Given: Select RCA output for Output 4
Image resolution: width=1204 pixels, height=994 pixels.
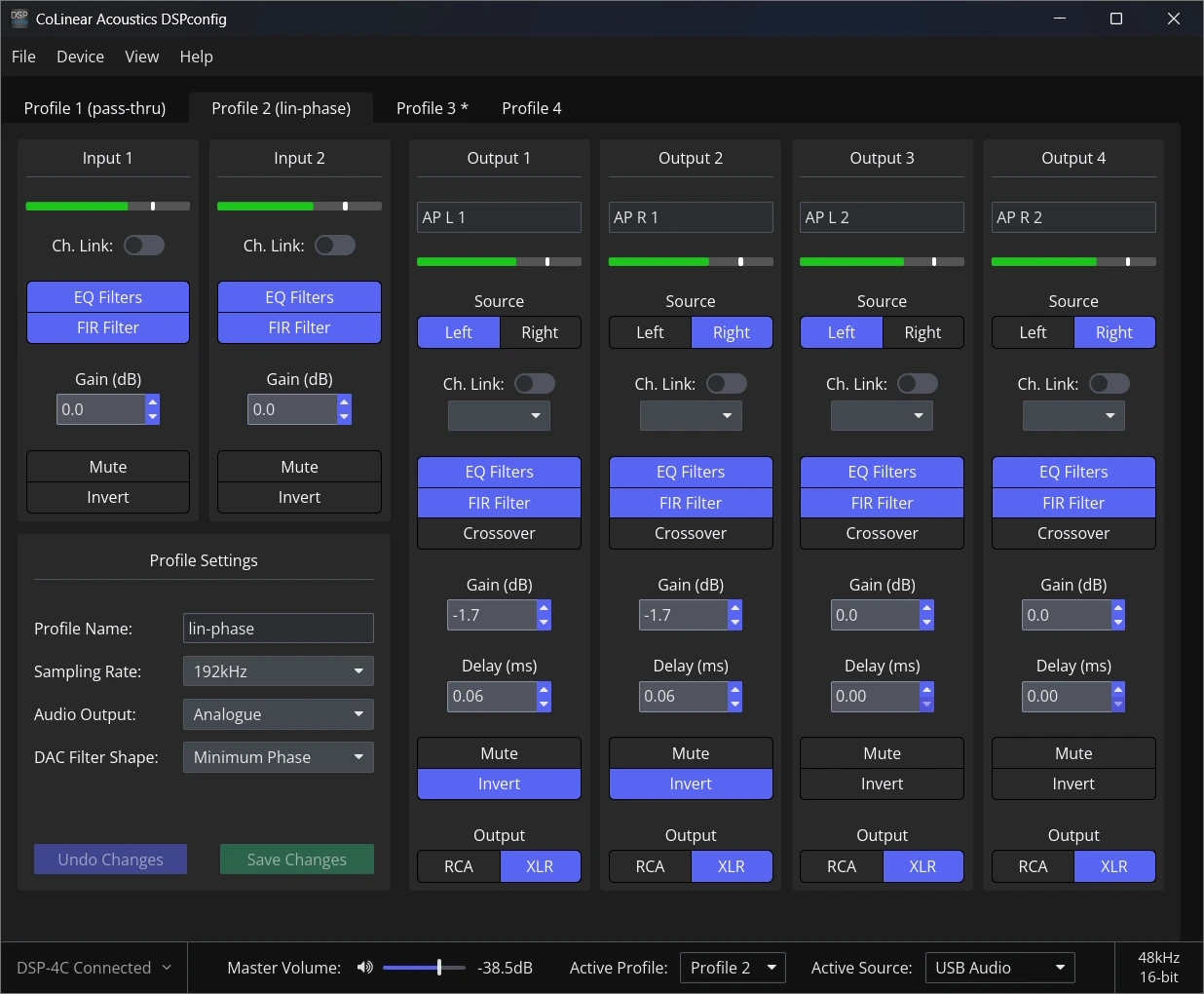Looking at the screenshot, I should 1033,866.
